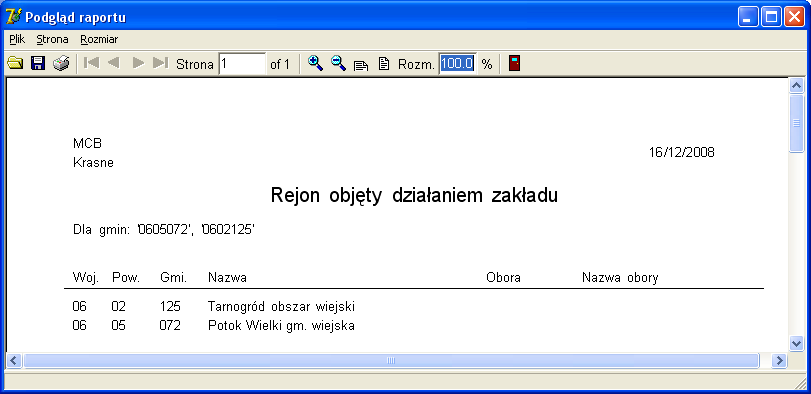Click the 'Krasne' text
This screenshot has width=811, height=394.
(93, 162)
